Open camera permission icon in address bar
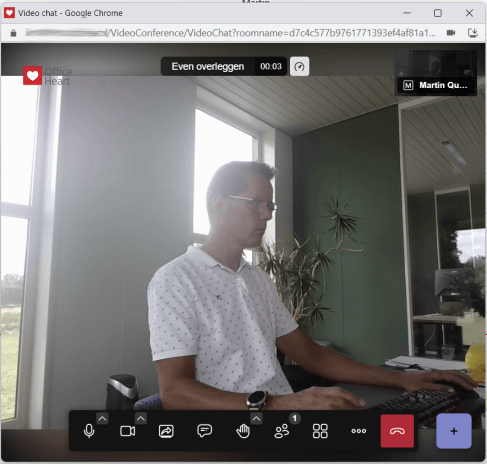487x464 pixels. [x=451, y=33]
